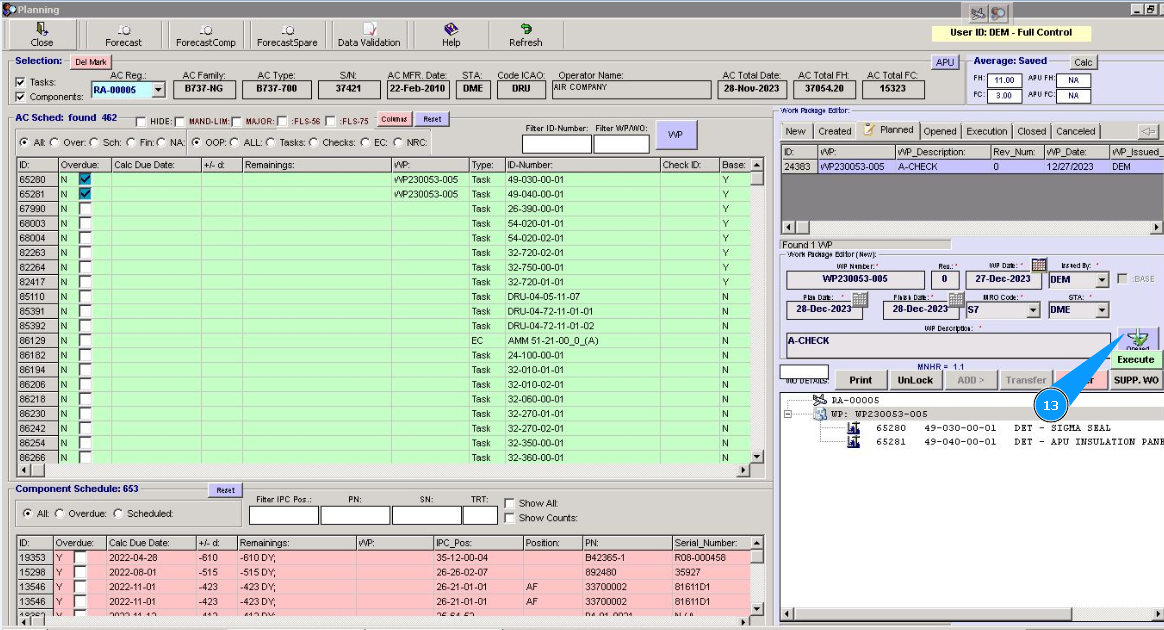Refresh the planning data
This screenshot has height=630, width=1164.
click(x=525, y=36)
